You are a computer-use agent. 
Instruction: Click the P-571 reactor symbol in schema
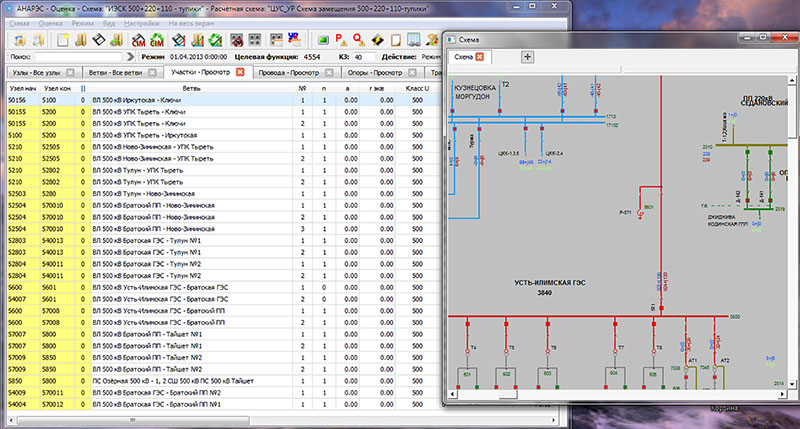click(x=640, y=213)
